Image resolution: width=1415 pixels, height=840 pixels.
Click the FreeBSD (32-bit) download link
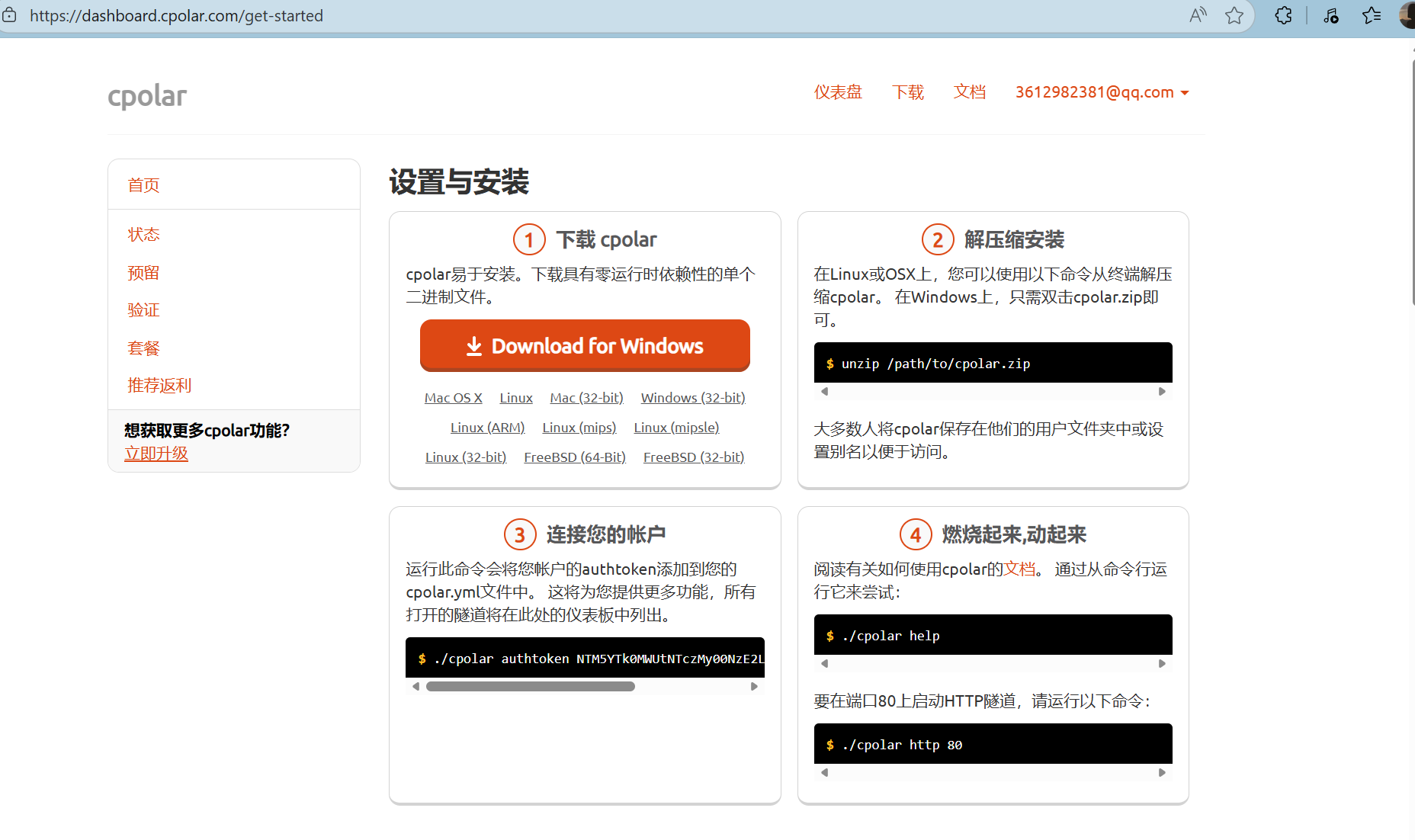coord(694,457)
